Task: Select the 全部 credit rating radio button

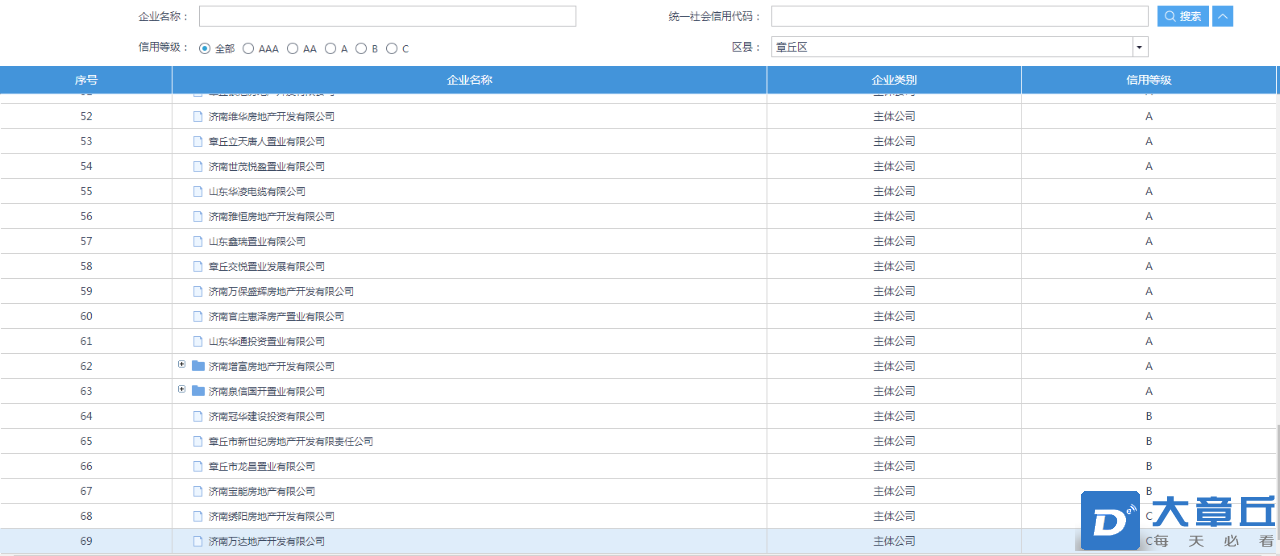Action: click(x=205, y=48)
